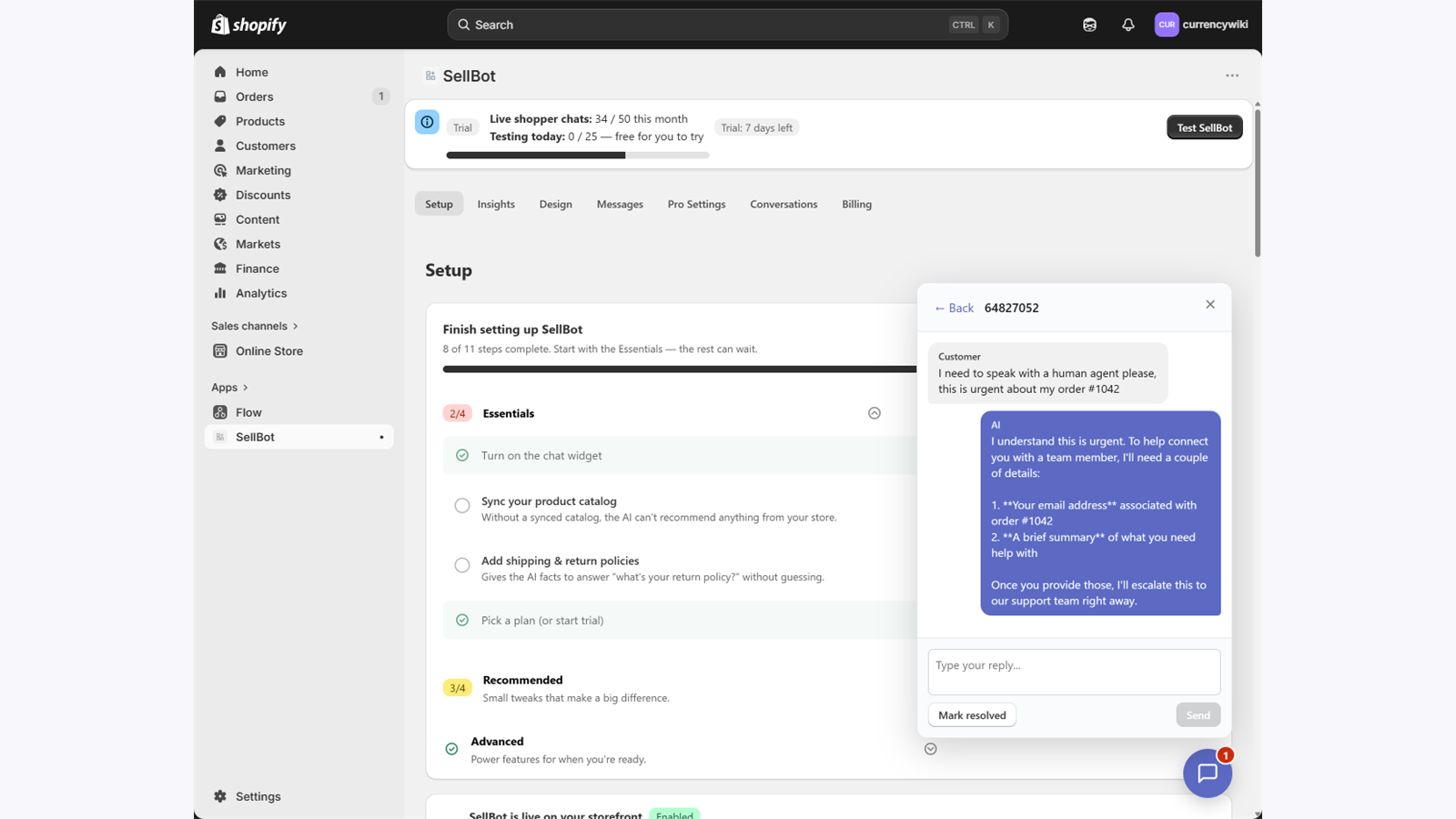
Task: Open Content icon in sidebar
Action: click(220, 219)
